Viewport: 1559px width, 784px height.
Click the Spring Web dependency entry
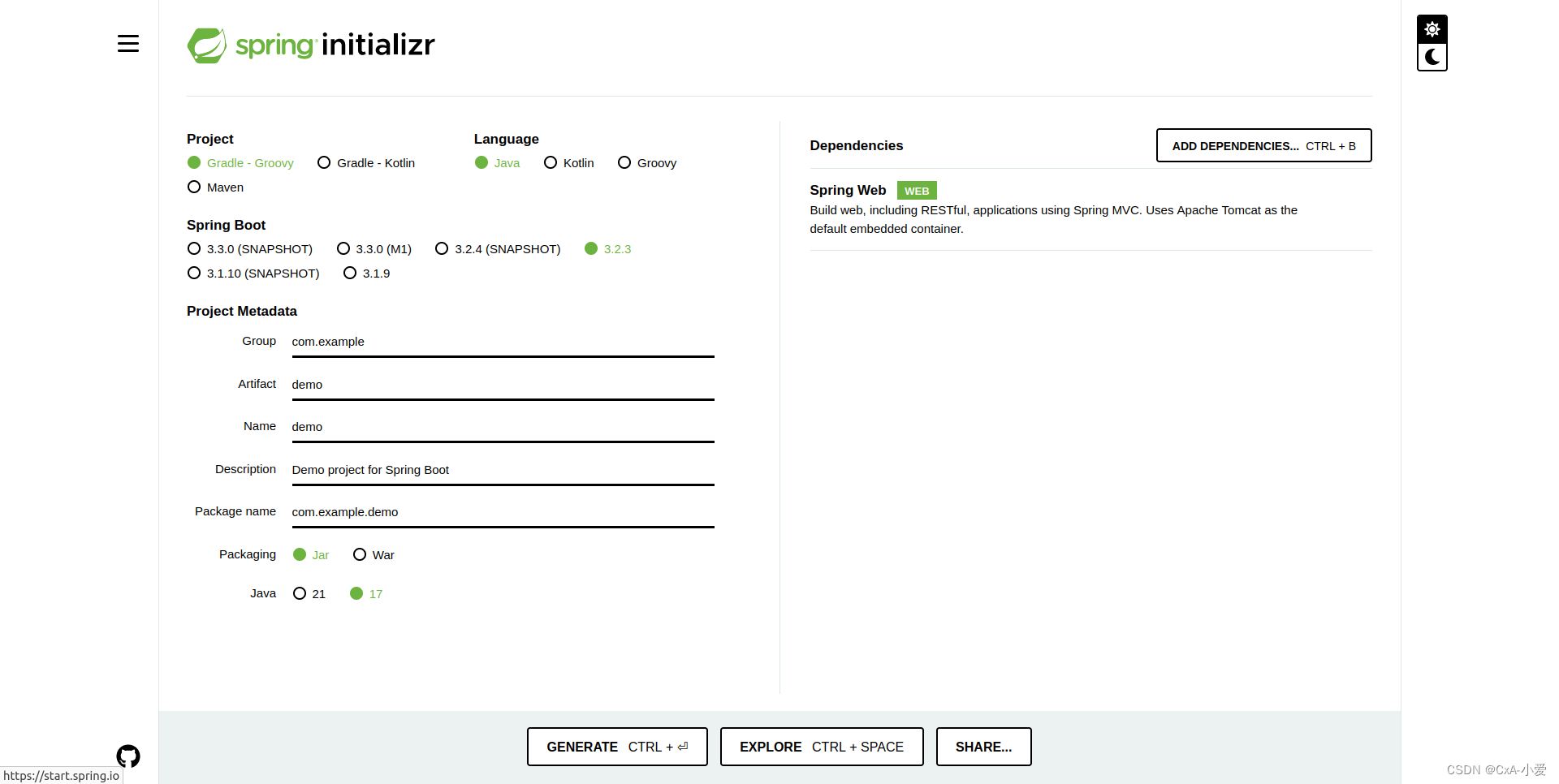point(1090,209)
